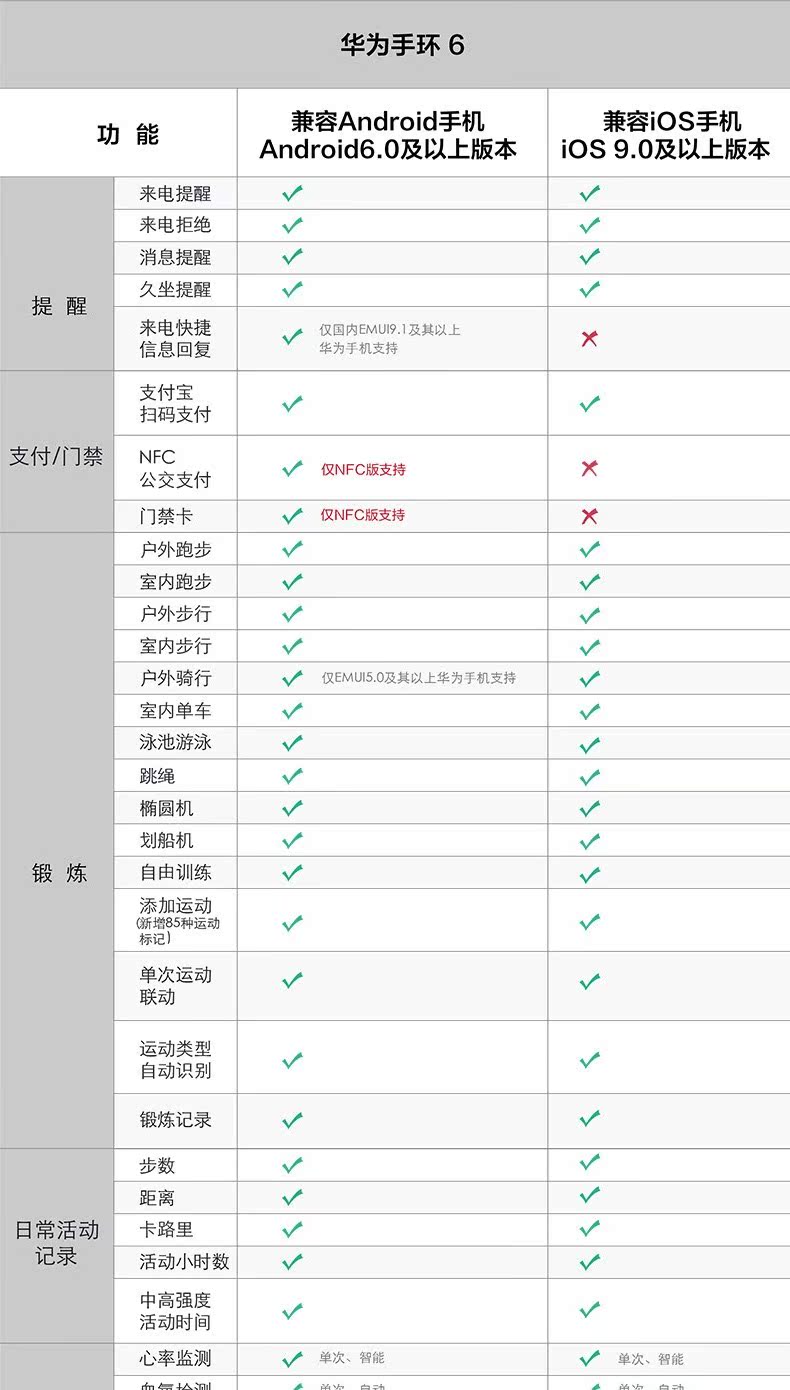Image resolution: width=790 pixels, height=1390 pixels.
Task: Click the iOS red cross for 来电快捷信息回复
Action: click(589, 338)
